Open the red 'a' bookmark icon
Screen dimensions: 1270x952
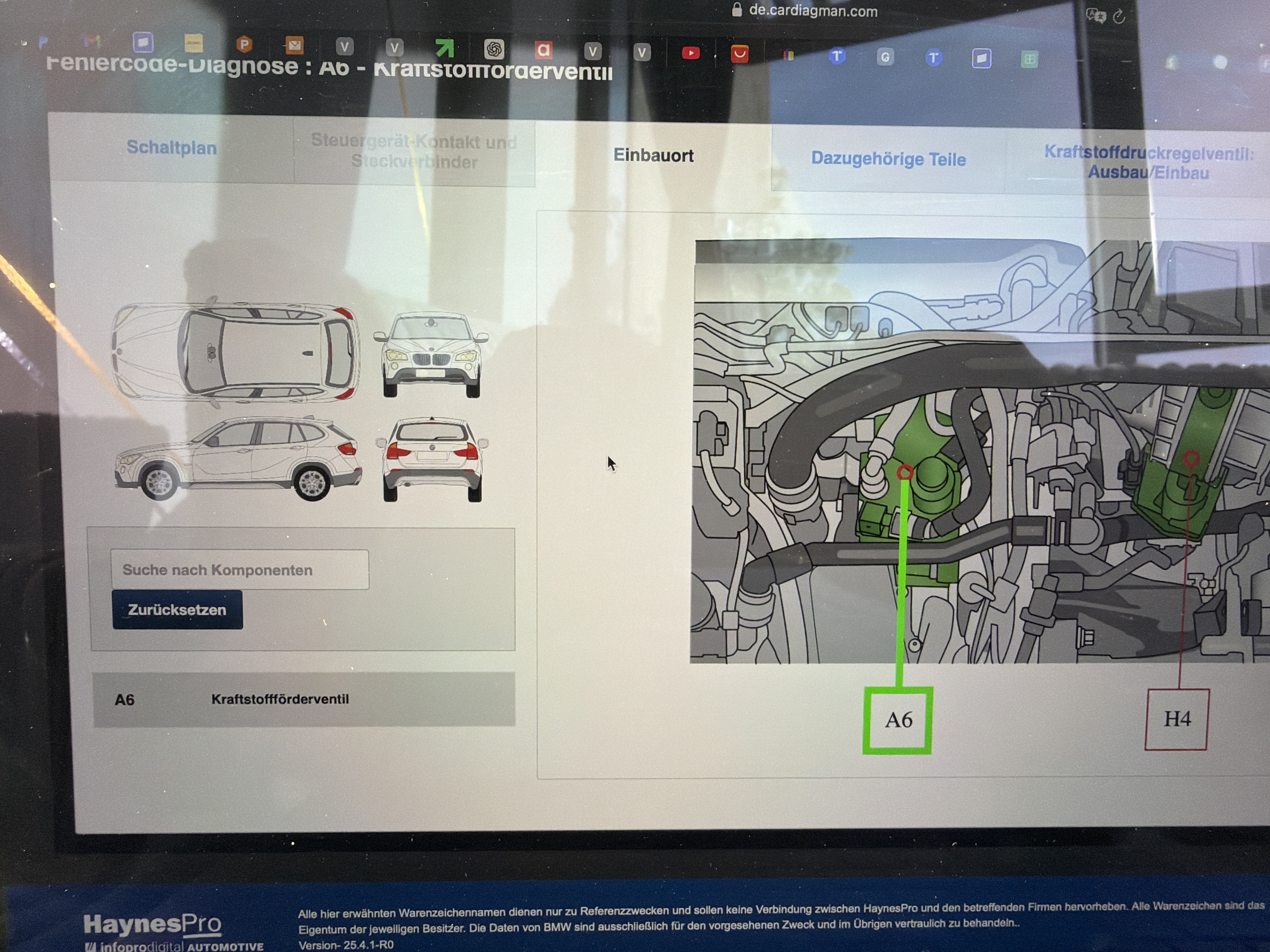pos(543,50)
